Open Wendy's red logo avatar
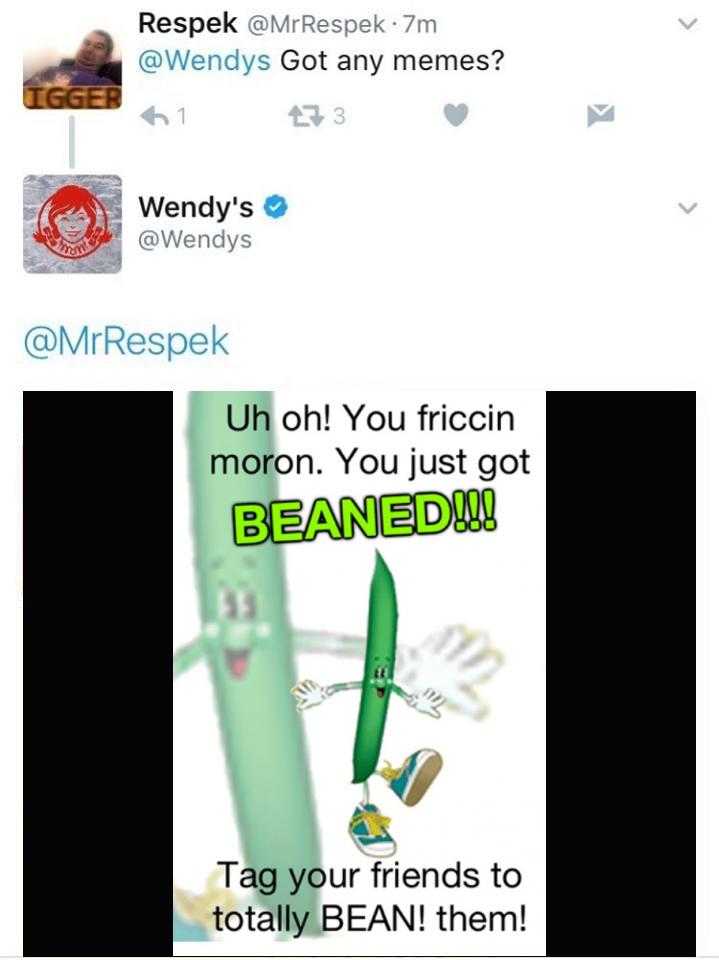This screenshot has width=719, height=960. 72,223
